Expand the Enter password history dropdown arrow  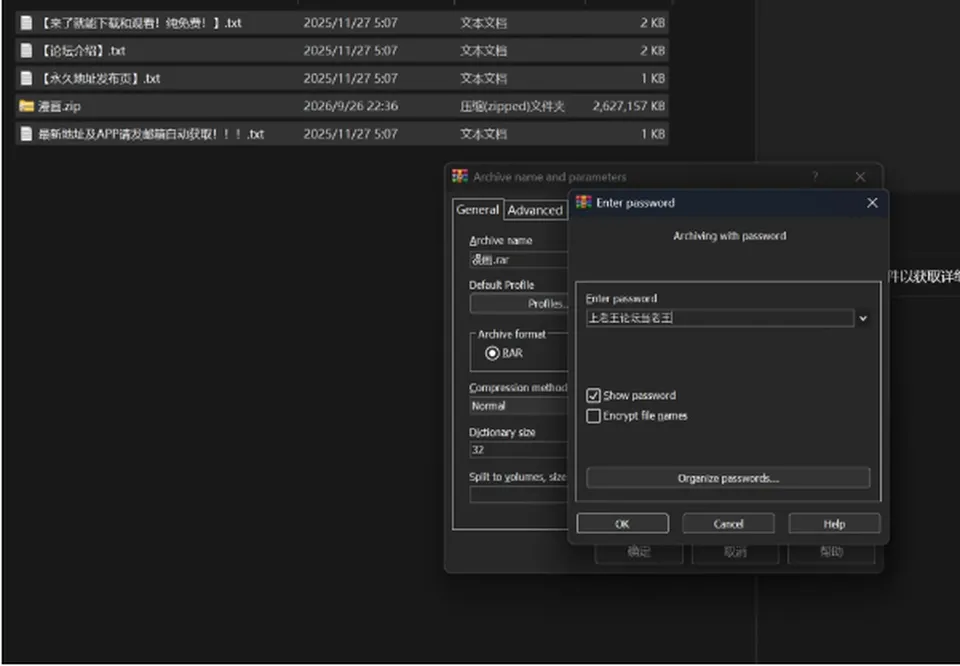863,318
